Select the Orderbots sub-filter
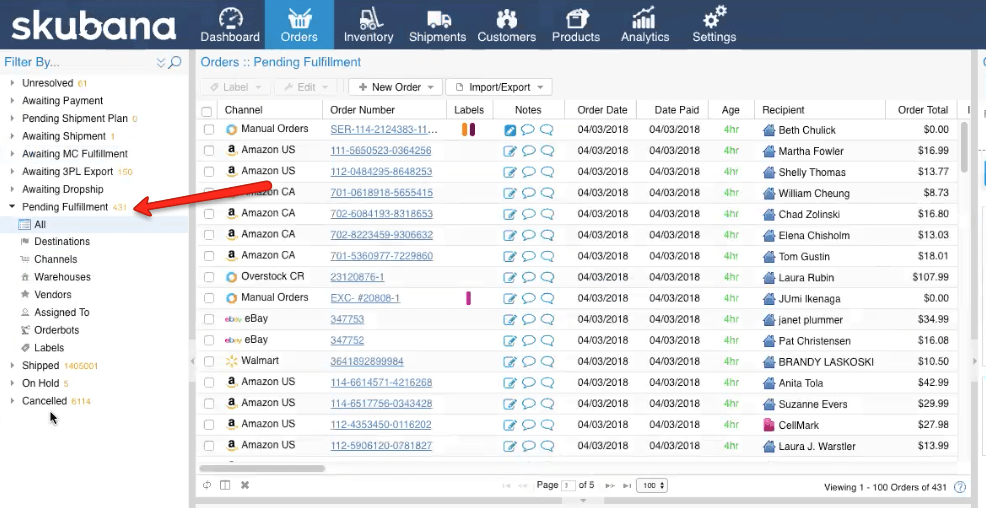 [57, 330]
